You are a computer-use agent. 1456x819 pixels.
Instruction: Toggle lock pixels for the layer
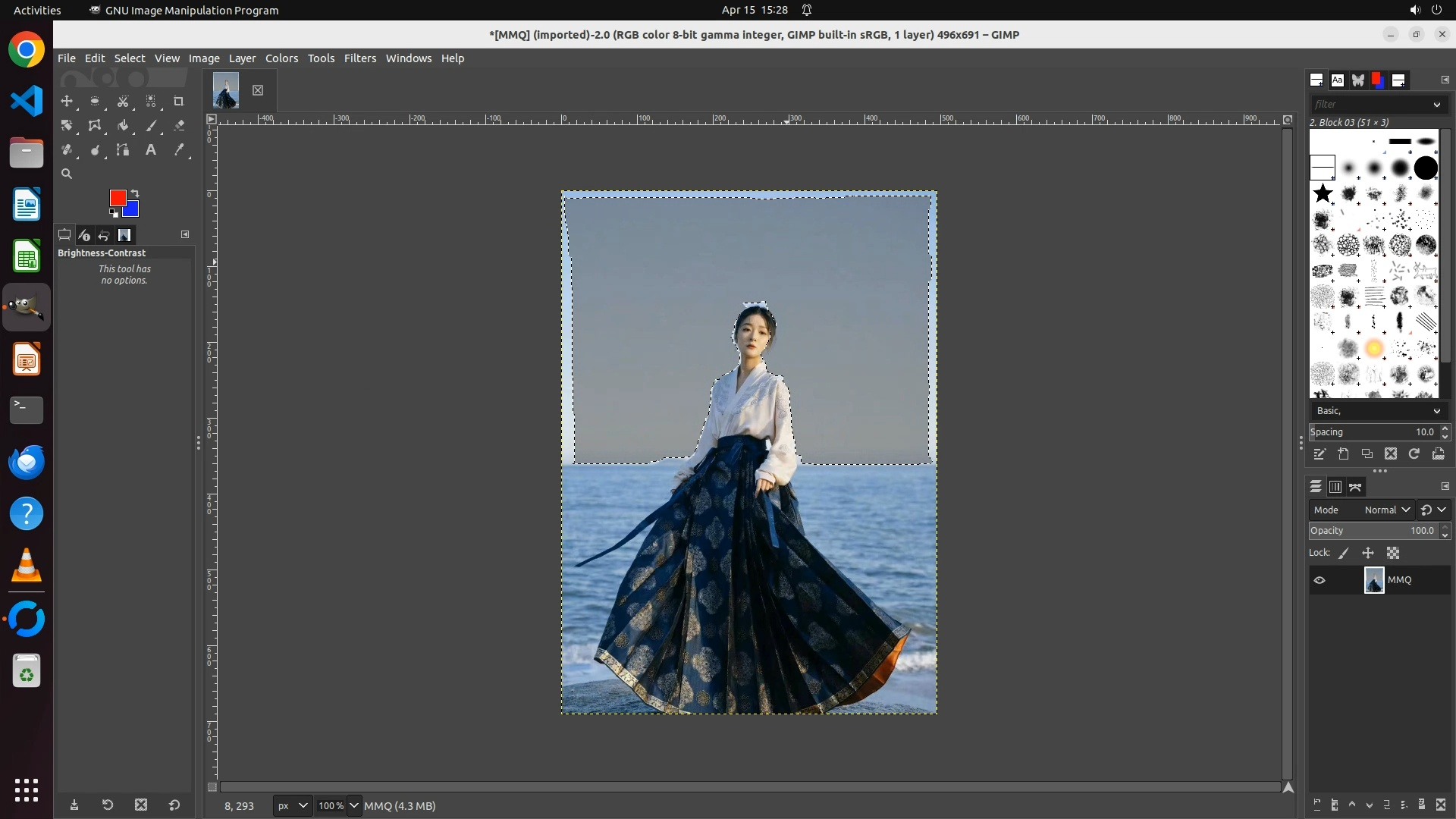click(x=1344, y=554)
